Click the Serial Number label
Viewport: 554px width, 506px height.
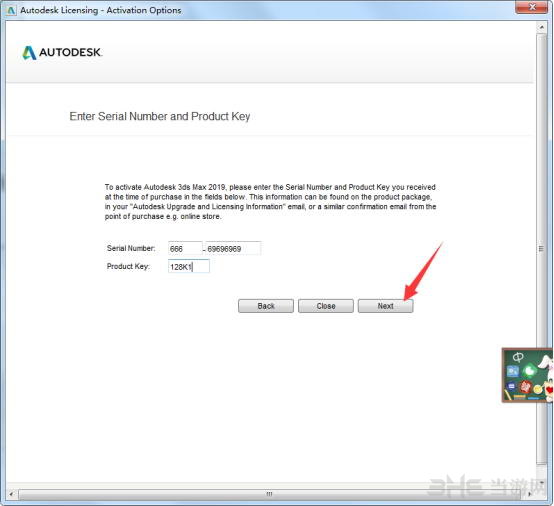tap(131, 248)
